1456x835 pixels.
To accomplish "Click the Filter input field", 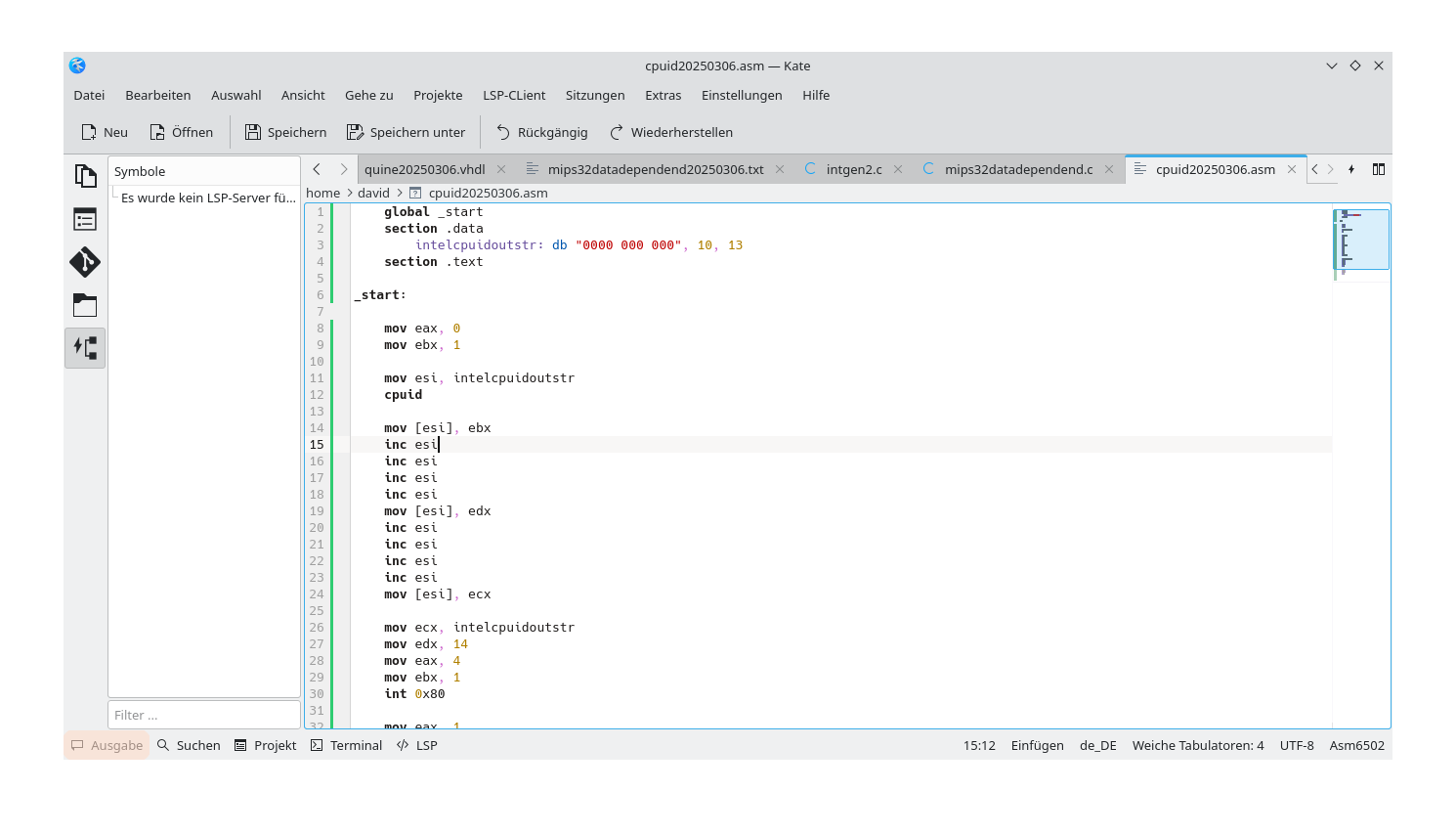I will 204,715.
